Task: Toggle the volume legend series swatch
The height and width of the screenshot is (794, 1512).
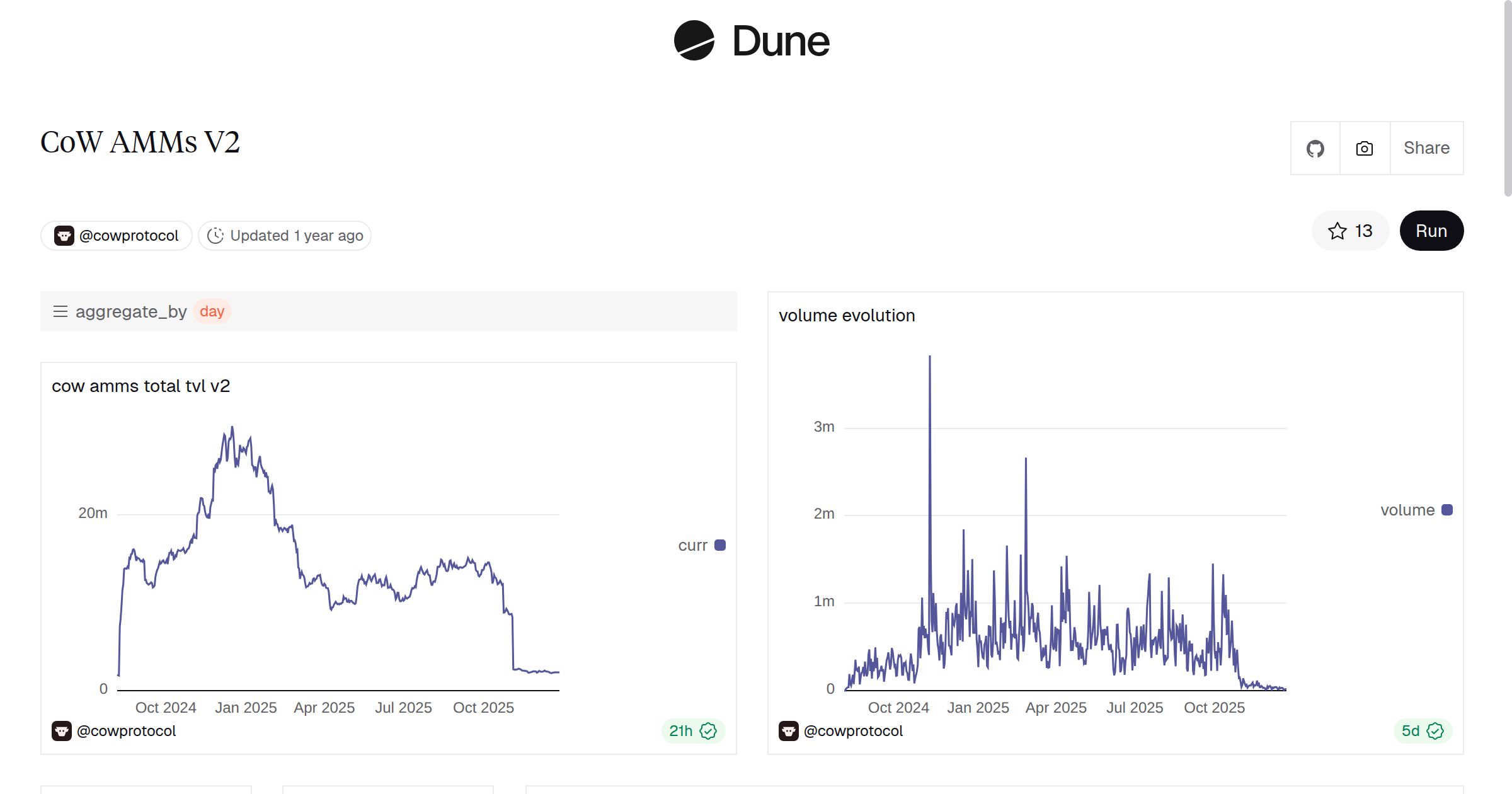Action: pos(1447,510)
